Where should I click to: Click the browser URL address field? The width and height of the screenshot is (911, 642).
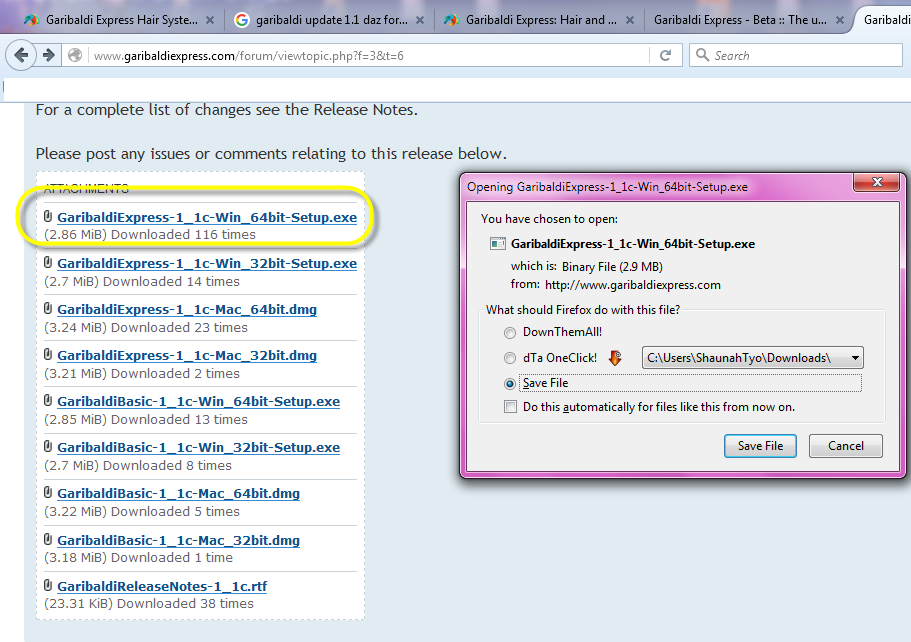click(x=369, y=56)
